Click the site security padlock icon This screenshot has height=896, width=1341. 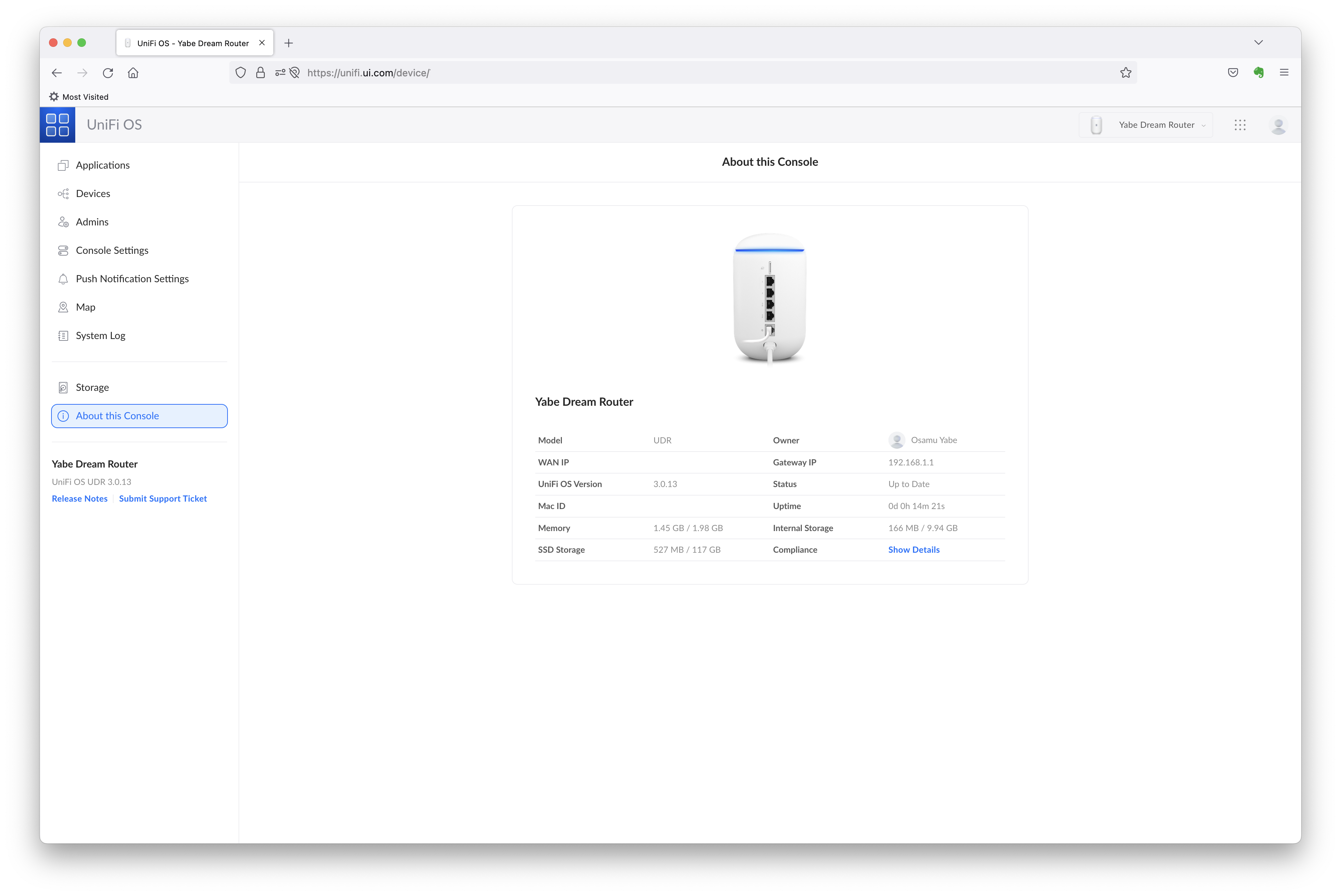click(x=260, y=72)
